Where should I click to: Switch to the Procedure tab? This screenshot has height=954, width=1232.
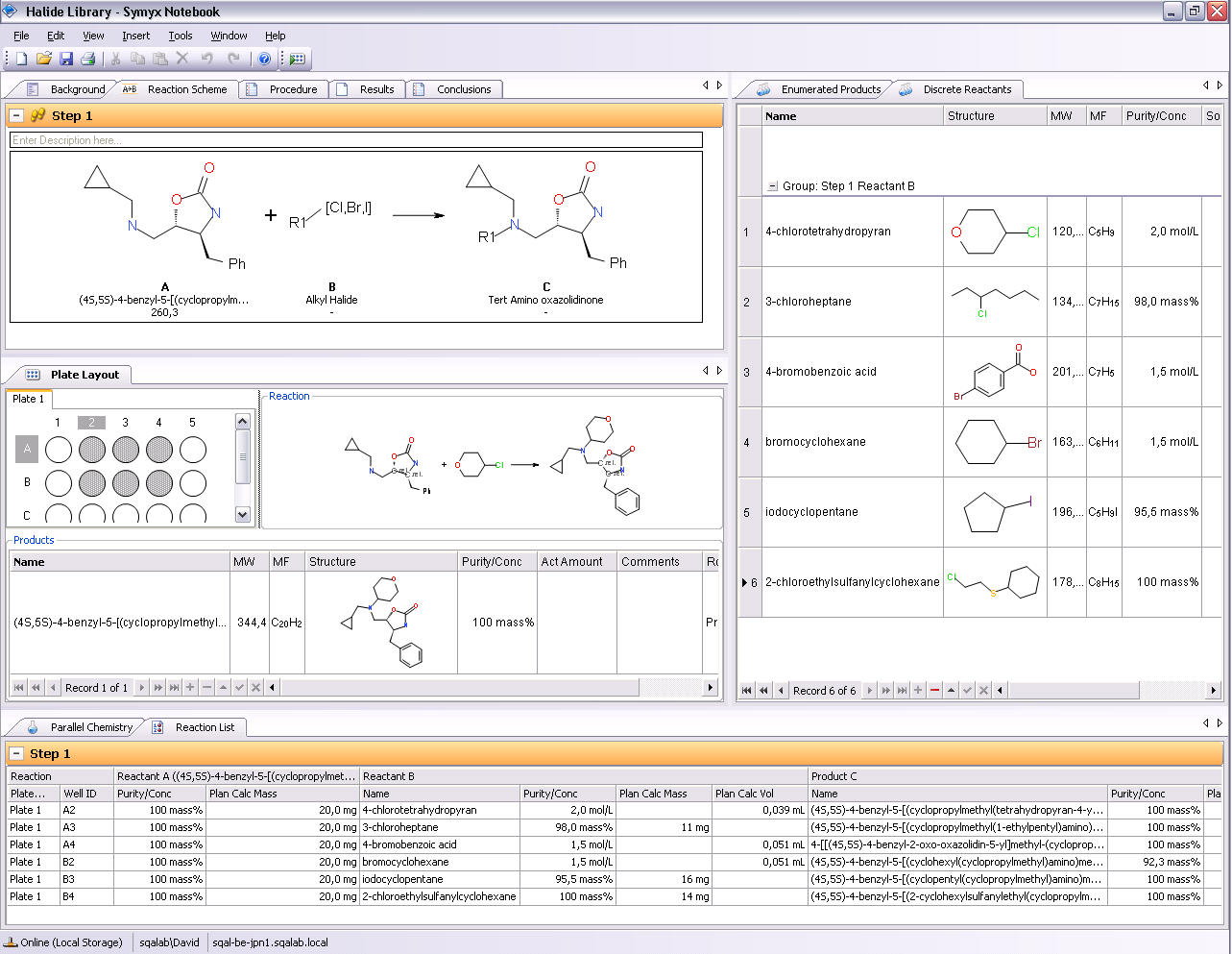pyautogui.click(x=282, y=89)
